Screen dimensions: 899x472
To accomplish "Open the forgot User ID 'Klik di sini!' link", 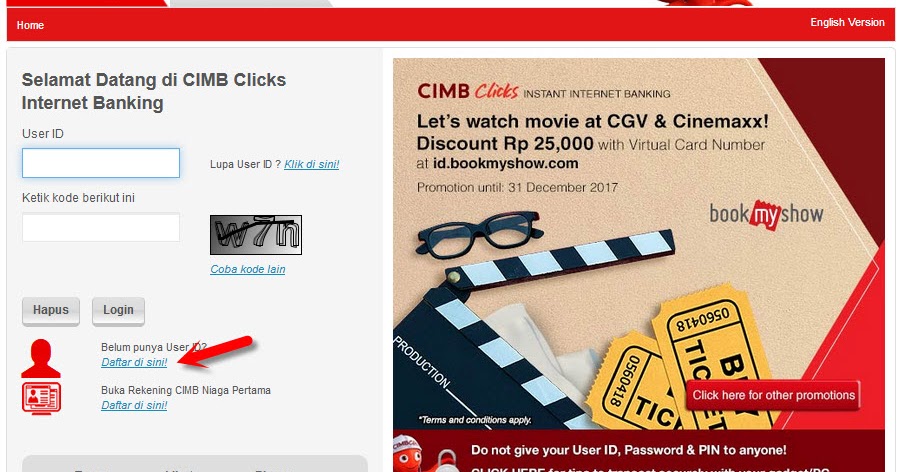I will click(311, 165).
